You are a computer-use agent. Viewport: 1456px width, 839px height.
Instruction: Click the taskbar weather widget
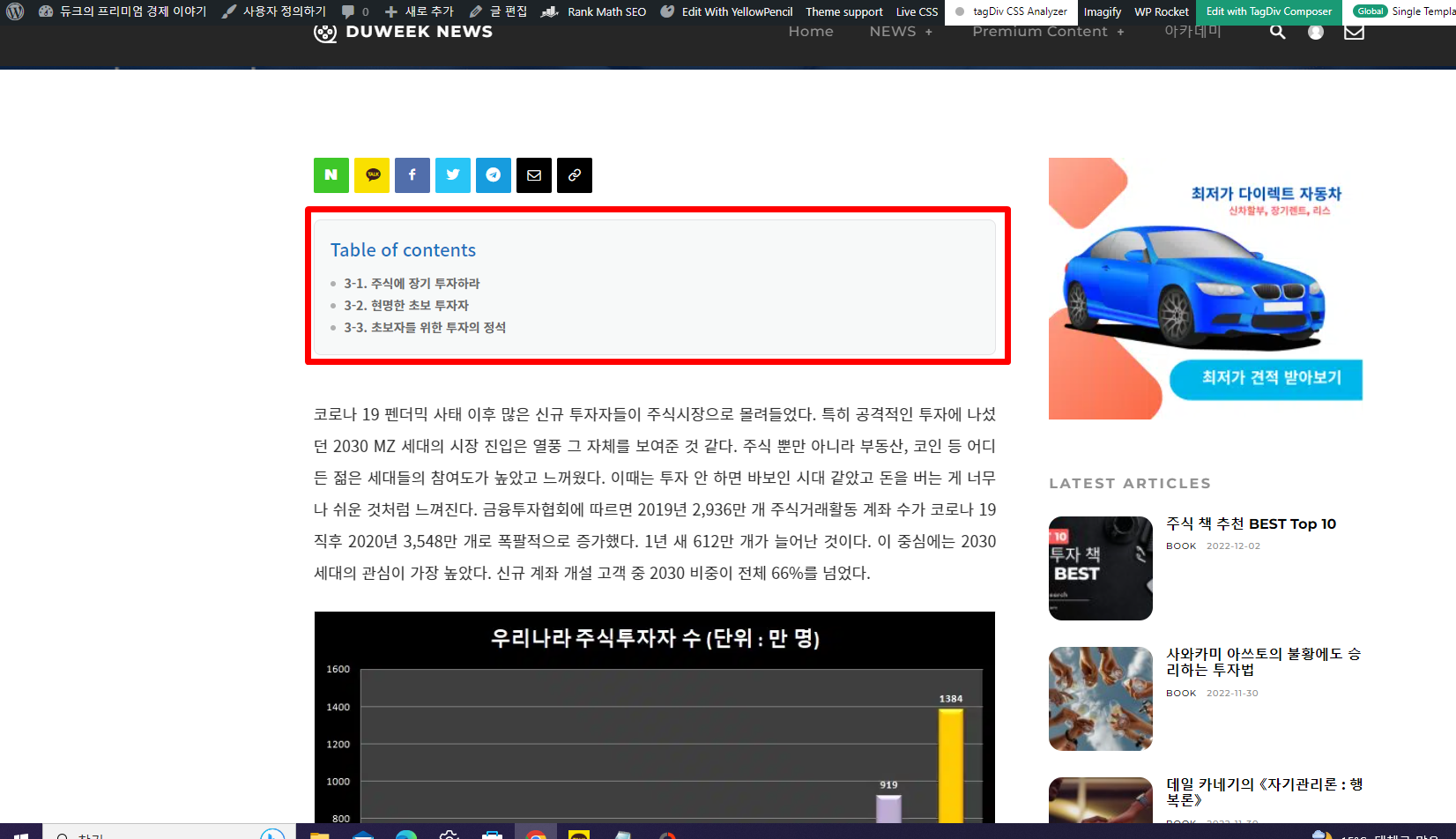pyautogui.click(x=1375, y=834)
